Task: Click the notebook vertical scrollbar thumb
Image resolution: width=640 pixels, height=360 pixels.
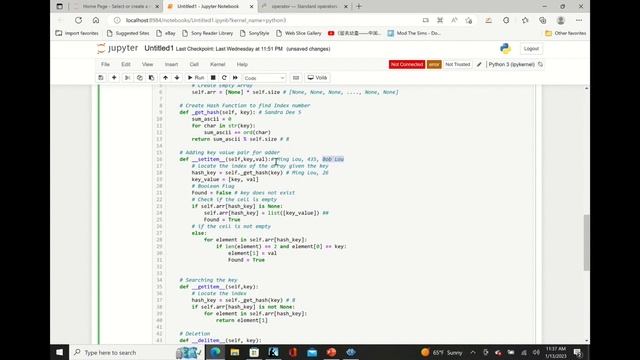Action: point(587,242)
